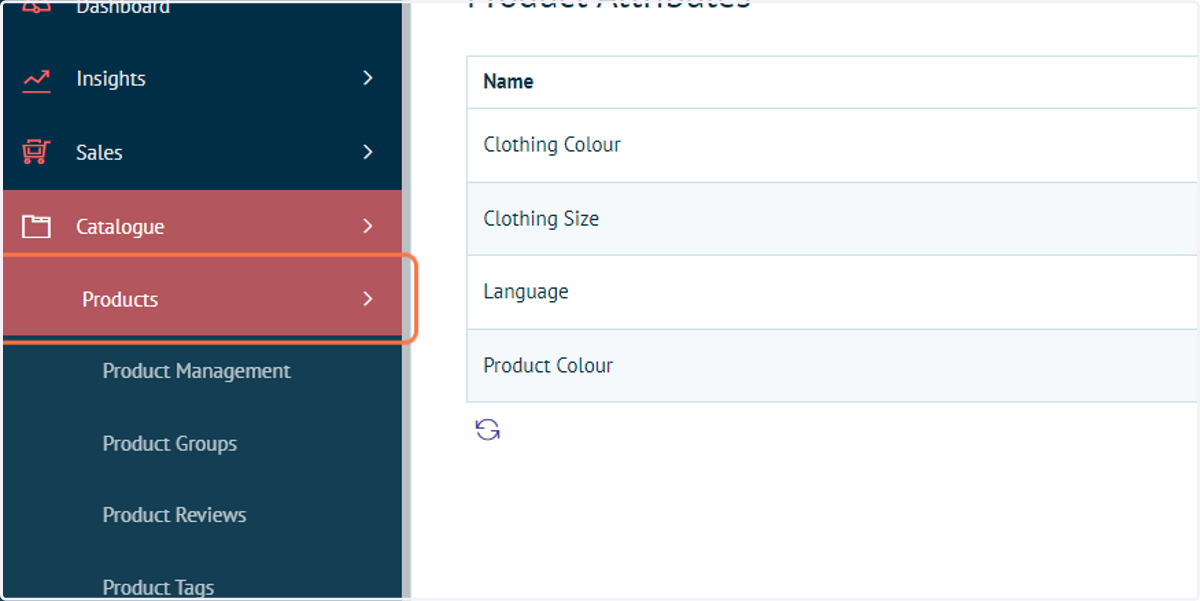Go to Product Tags
Image resolution: width=1200 pixels, height=601 pixels.
tap(158, 587)
